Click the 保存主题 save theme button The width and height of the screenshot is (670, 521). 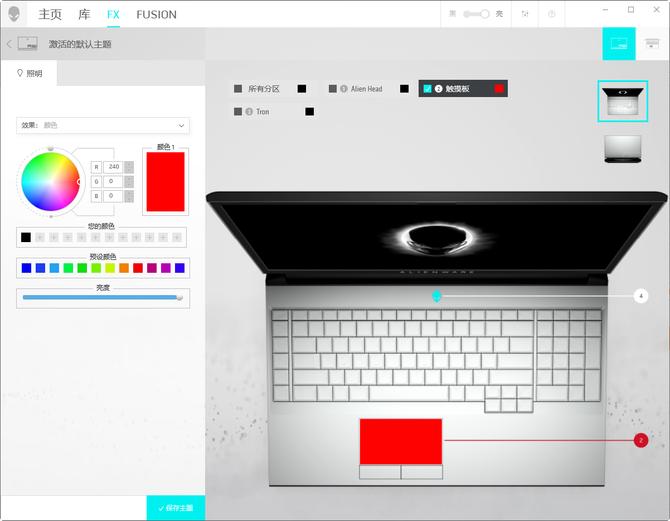[x=176, y=508]
